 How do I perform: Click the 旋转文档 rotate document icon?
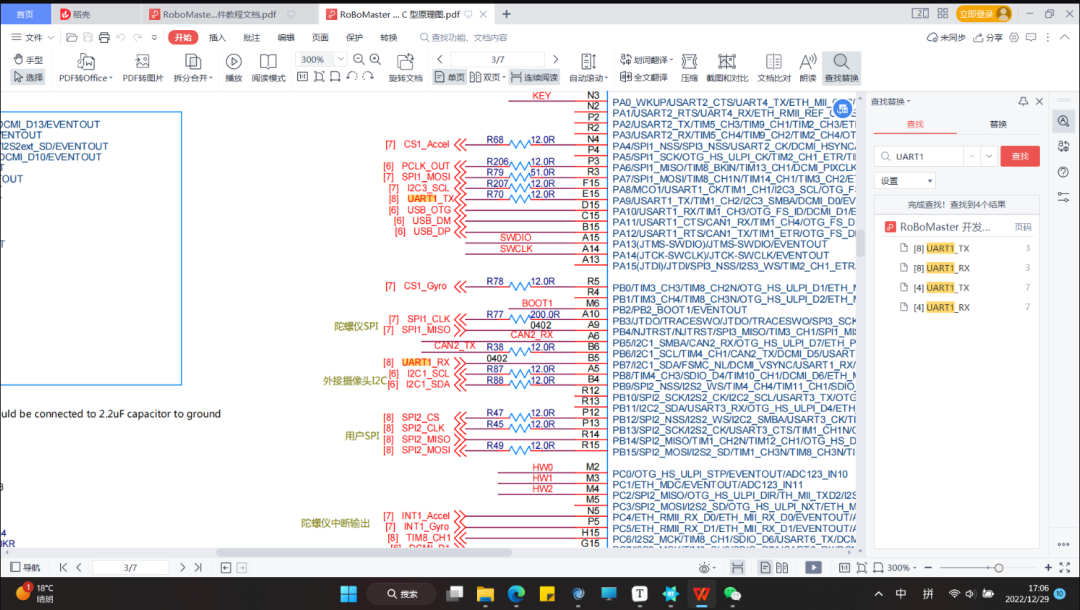(405, 62)
